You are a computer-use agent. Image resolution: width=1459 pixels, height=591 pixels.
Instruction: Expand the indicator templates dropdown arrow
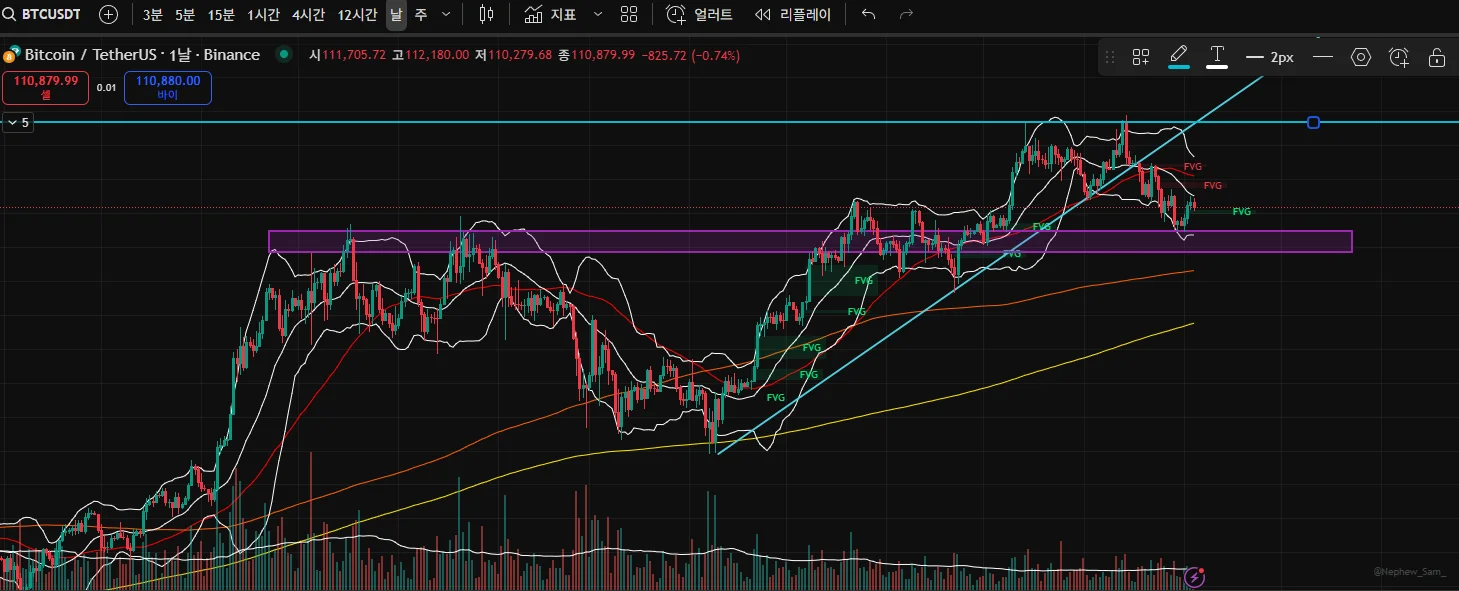[598, 15]
